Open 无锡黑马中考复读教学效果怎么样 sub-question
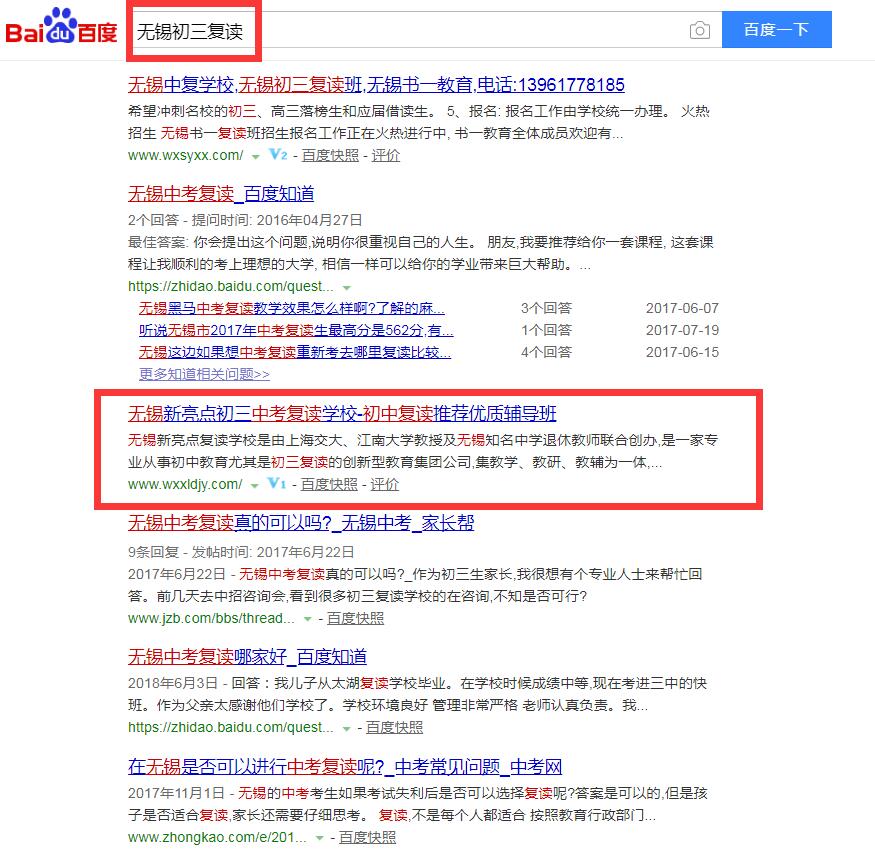875x854 pixels. point(291,308)
